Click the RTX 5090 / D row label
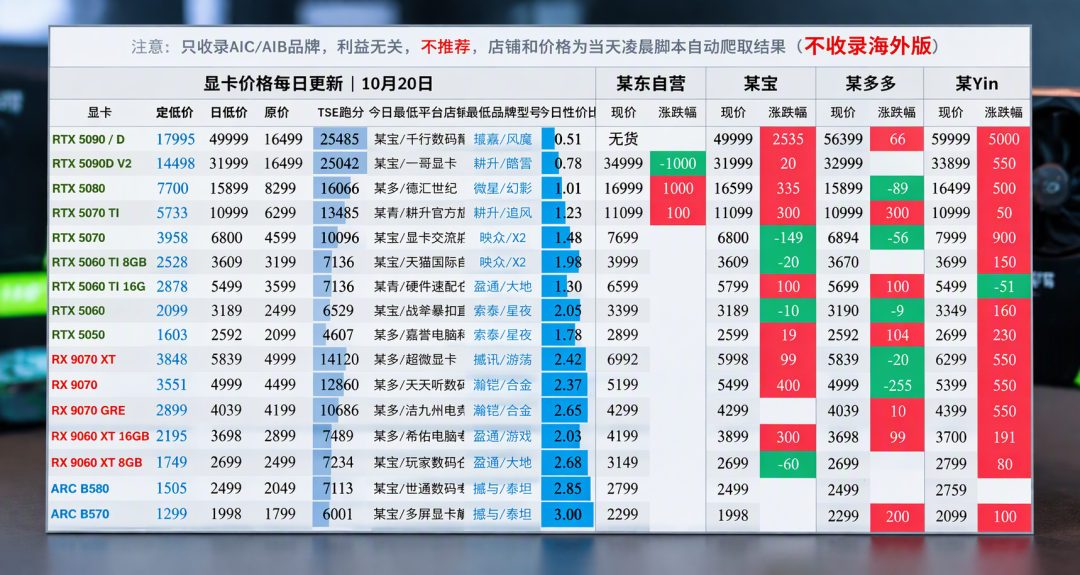Screen dimensions: 1080x575 (x=88, y=139)
